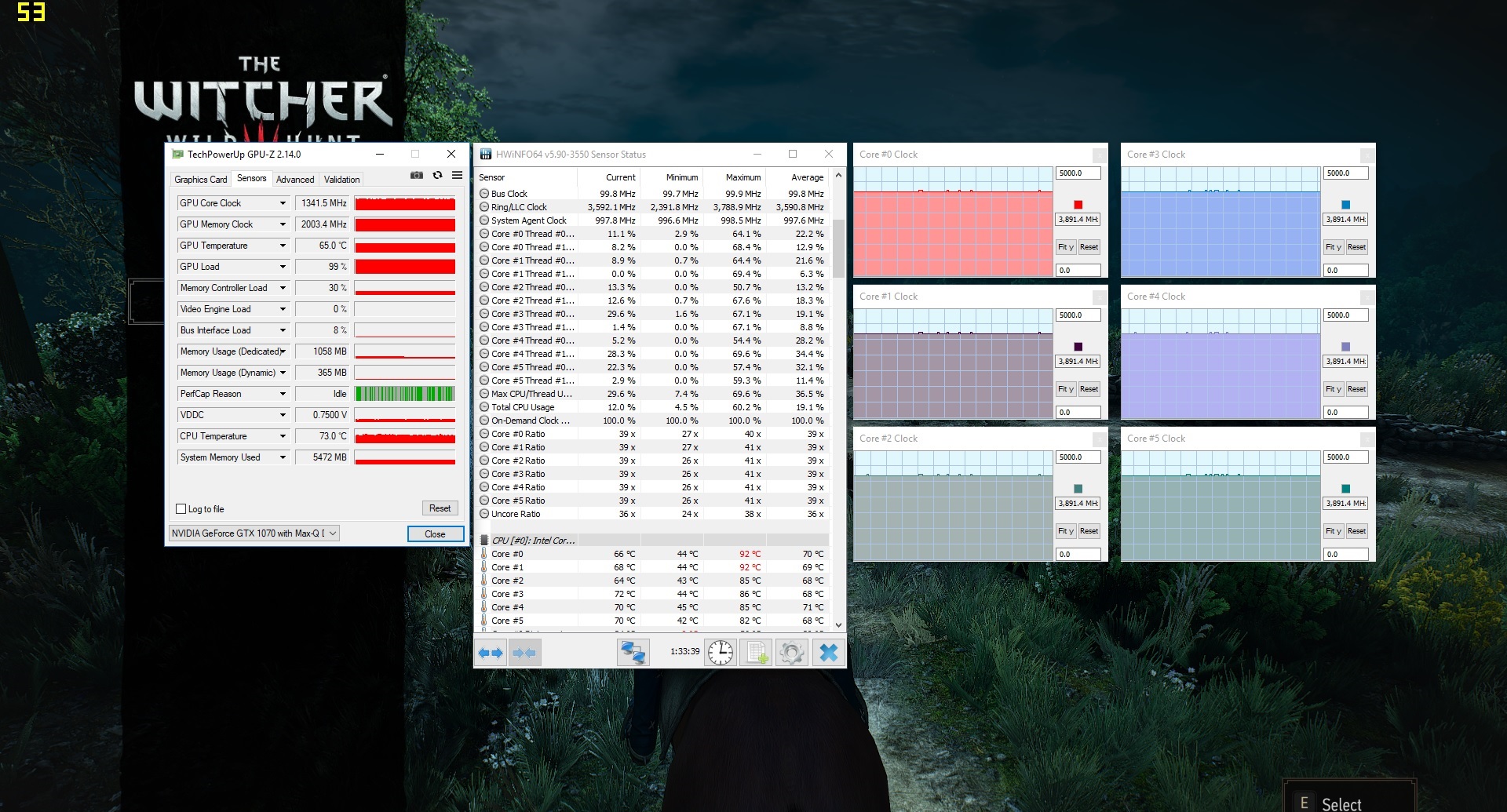This screenshot has width=1507, height=812.
Task: Click the HWiNFO expand columns arrows icon
Action: click(491, 652)
